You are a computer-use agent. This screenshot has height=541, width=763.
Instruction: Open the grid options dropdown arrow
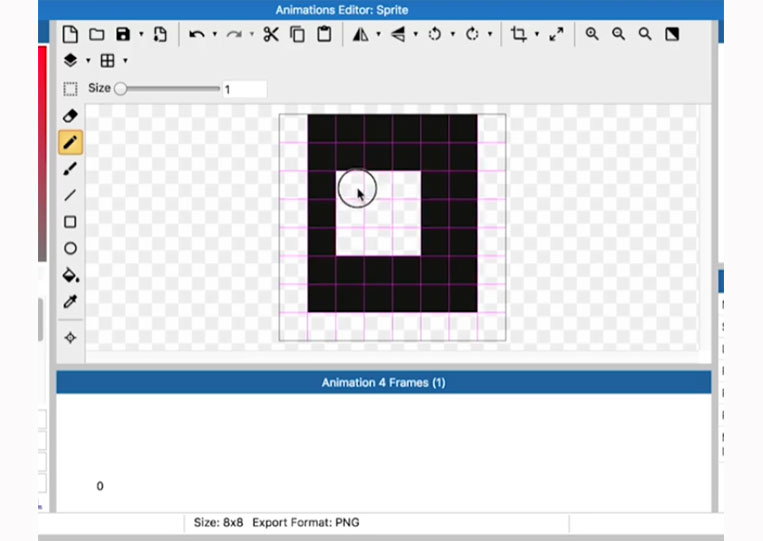[x=125, y=61]
